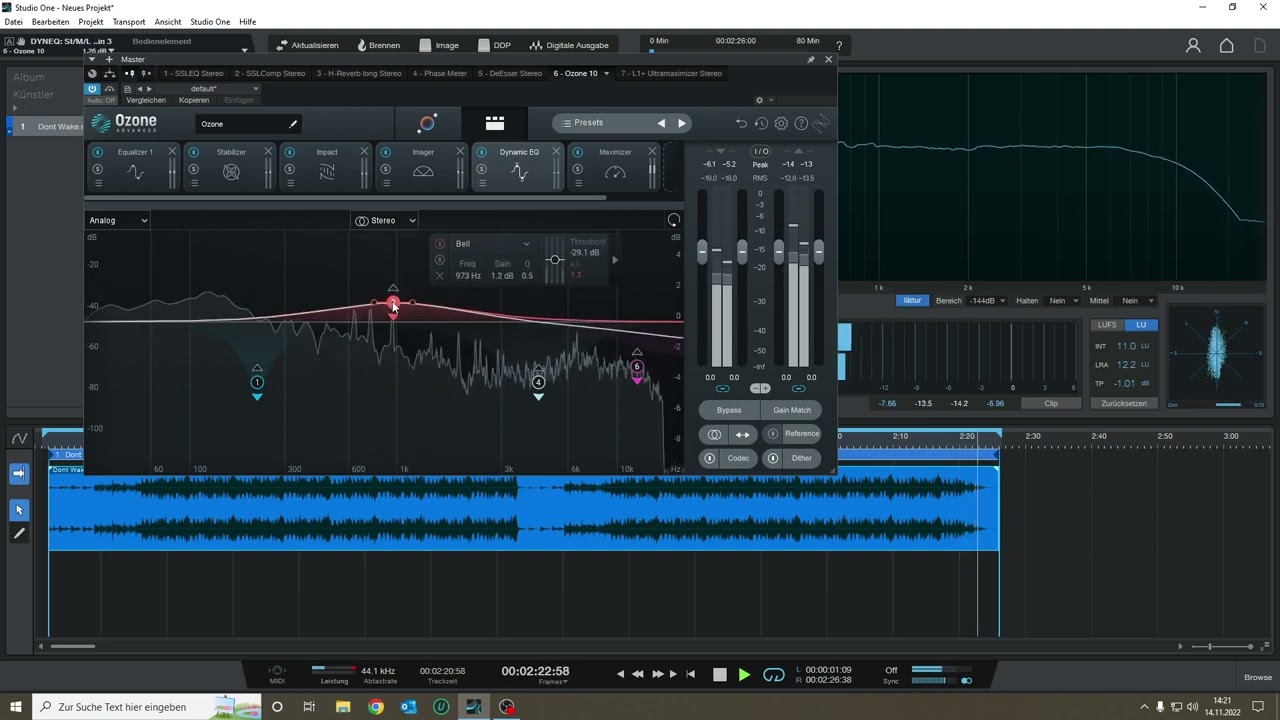Open the Ozone undo history clock icon
The image size is (1280, 720).
pos(761,123)
